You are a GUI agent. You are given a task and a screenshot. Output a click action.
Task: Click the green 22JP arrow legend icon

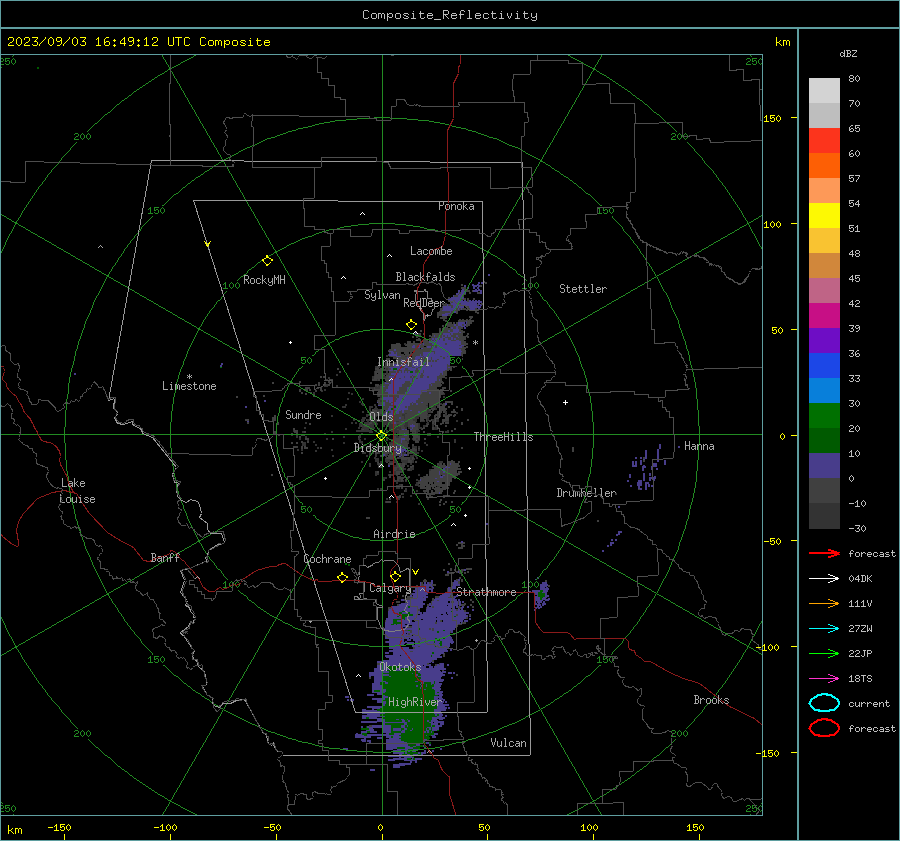click(x=824, y=653)
